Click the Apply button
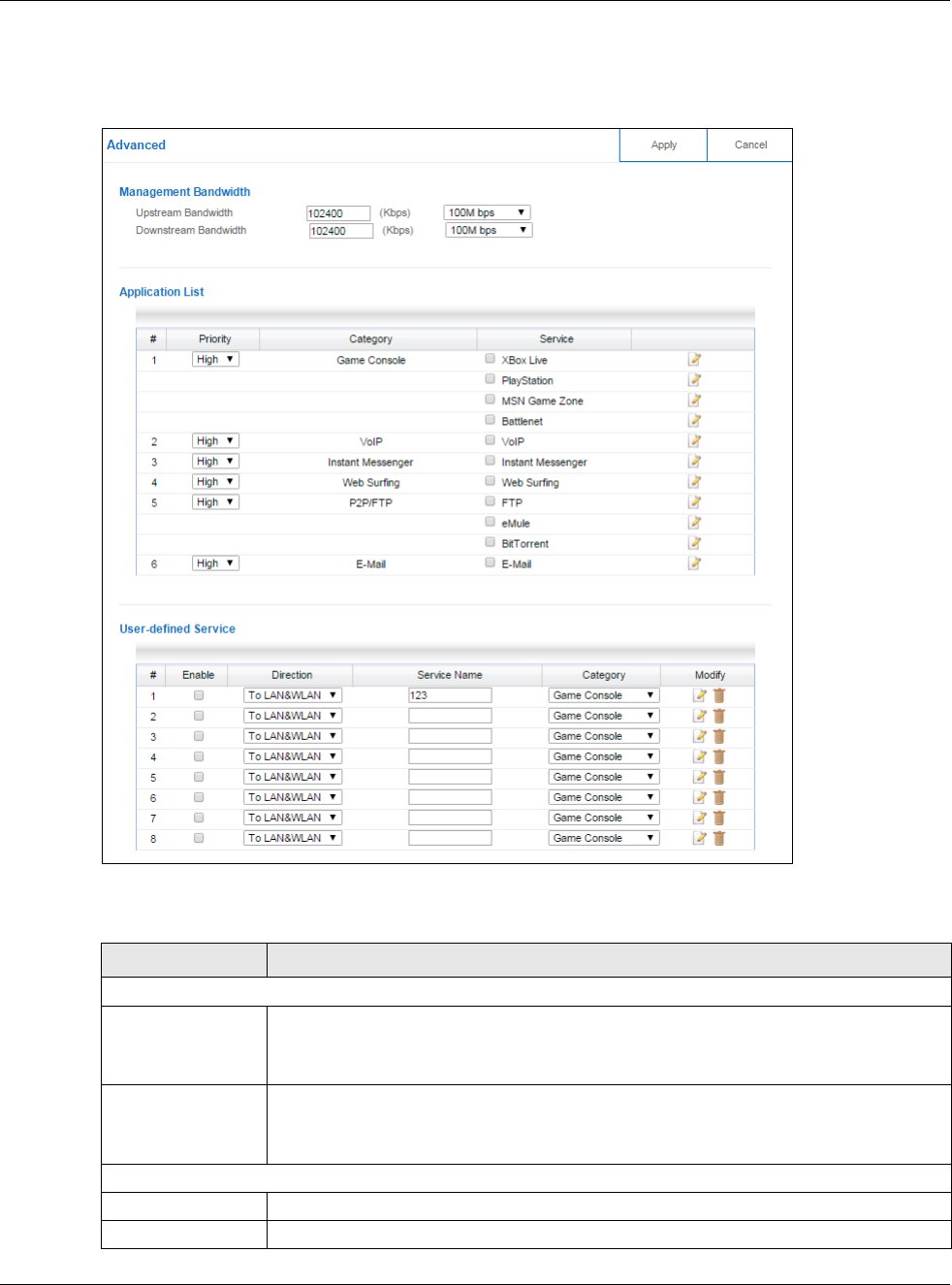This screenshot has height=1285, width=952. pyautogui.click(x=663, y=145)
